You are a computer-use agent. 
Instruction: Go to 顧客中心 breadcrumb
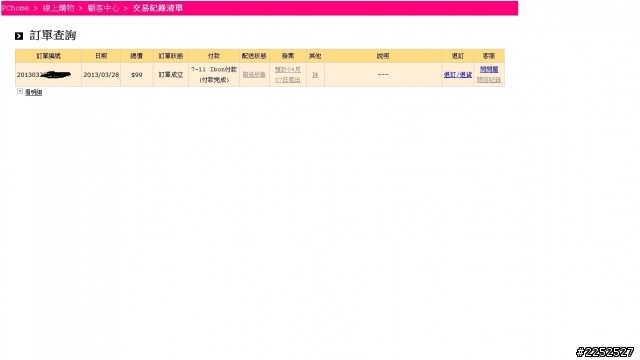pos(103,8)
